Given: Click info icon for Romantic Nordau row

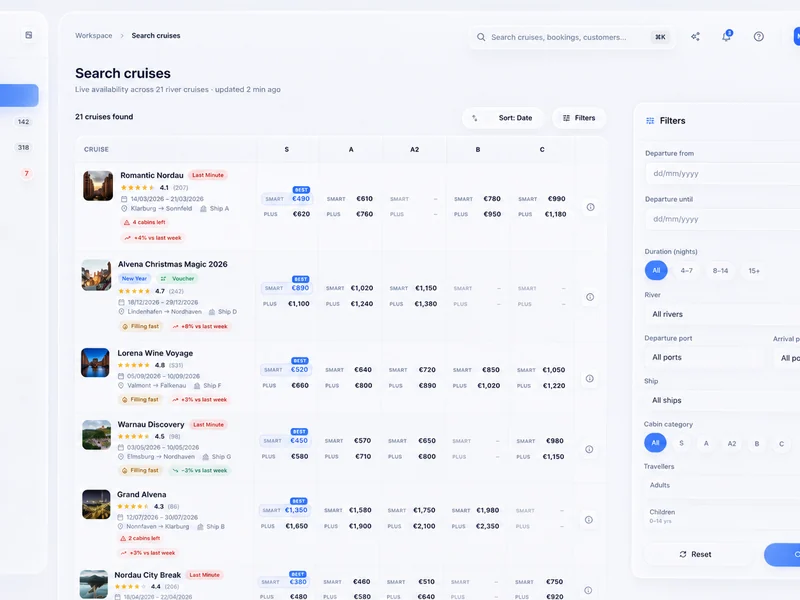Looking at the screenshot, I should [590, 207].
